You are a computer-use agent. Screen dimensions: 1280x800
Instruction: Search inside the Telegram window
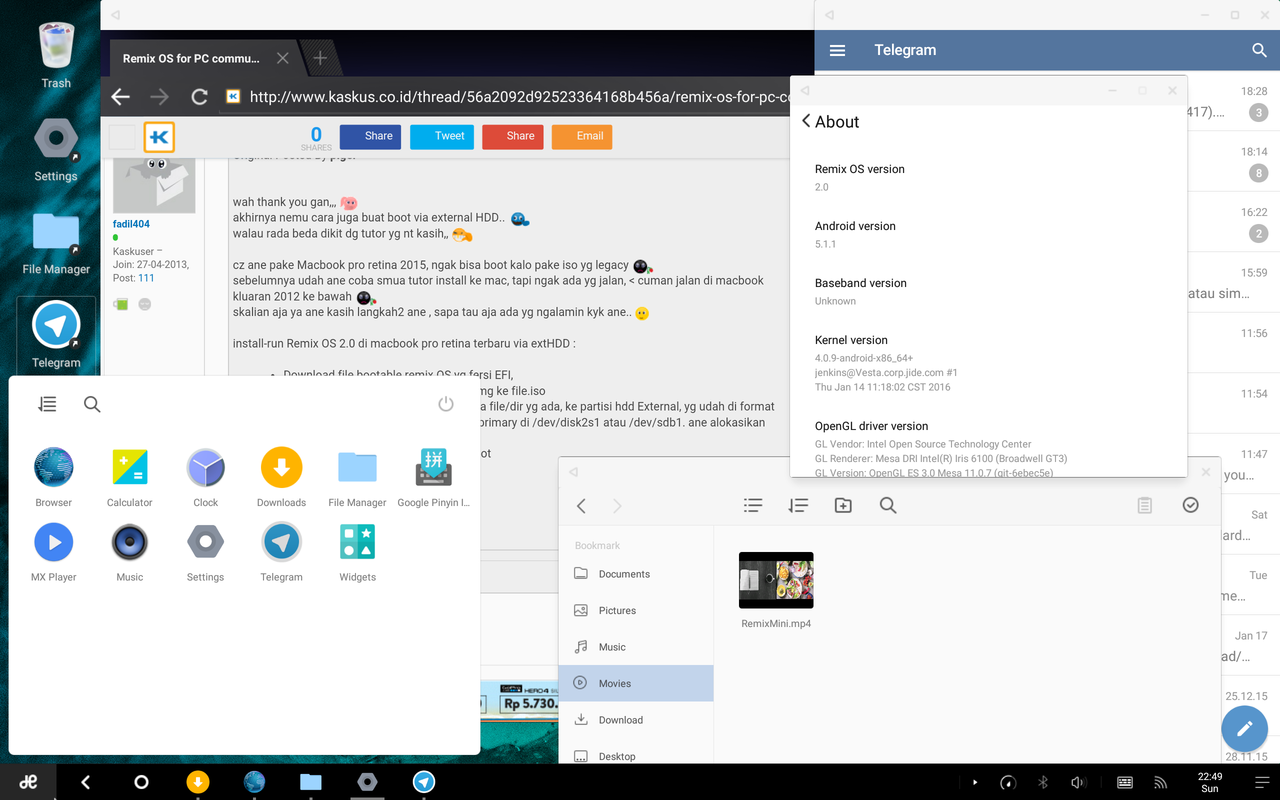click(1259, 50)
